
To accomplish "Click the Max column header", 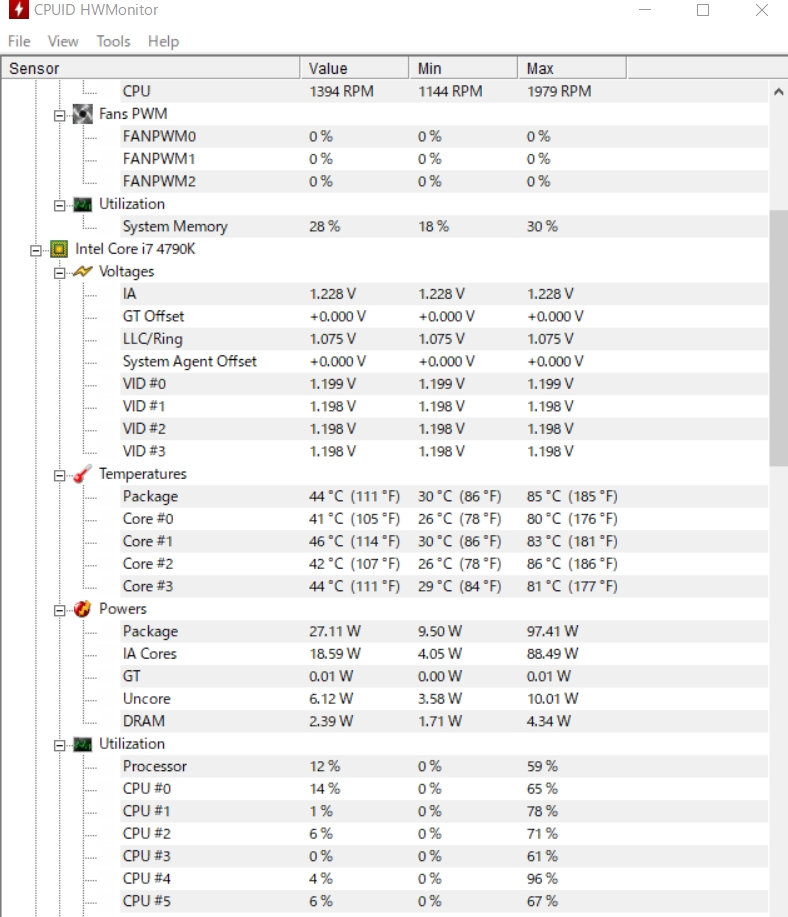I will [x=572, y=68].
